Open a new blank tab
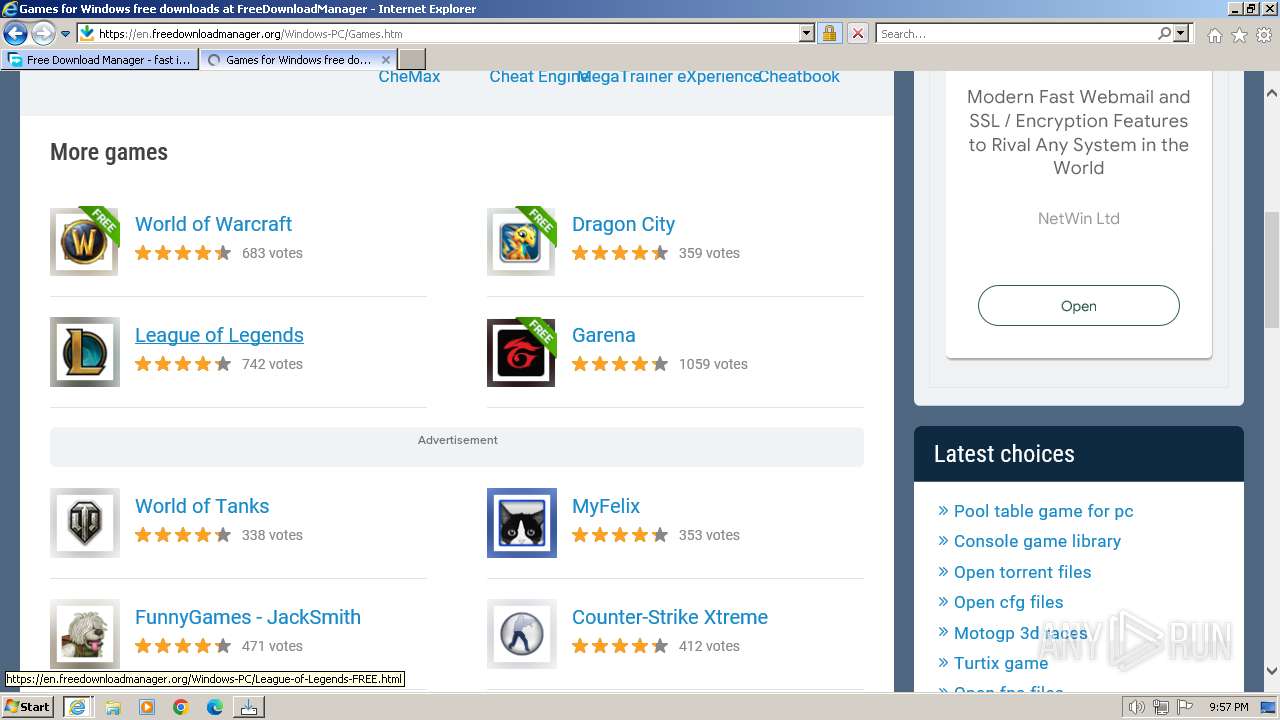1280x720 pixels. (412, 60)
